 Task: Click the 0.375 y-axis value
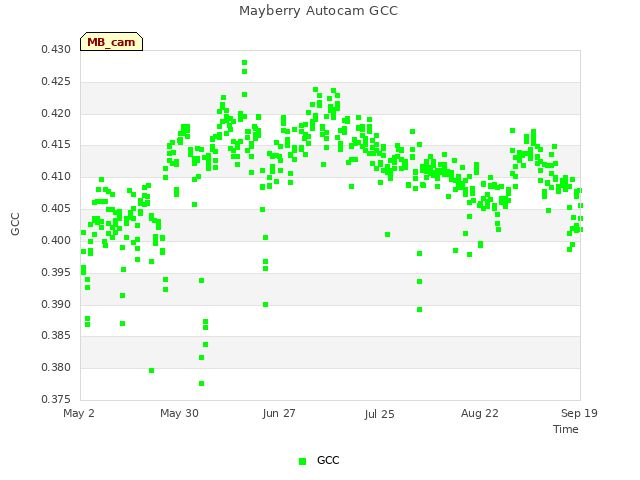click(56, 399)
